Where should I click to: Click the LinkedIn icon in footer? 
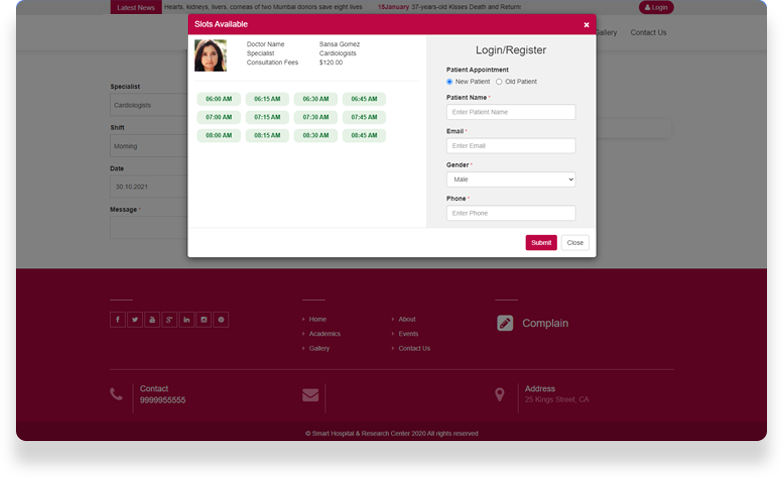(187, 320)
